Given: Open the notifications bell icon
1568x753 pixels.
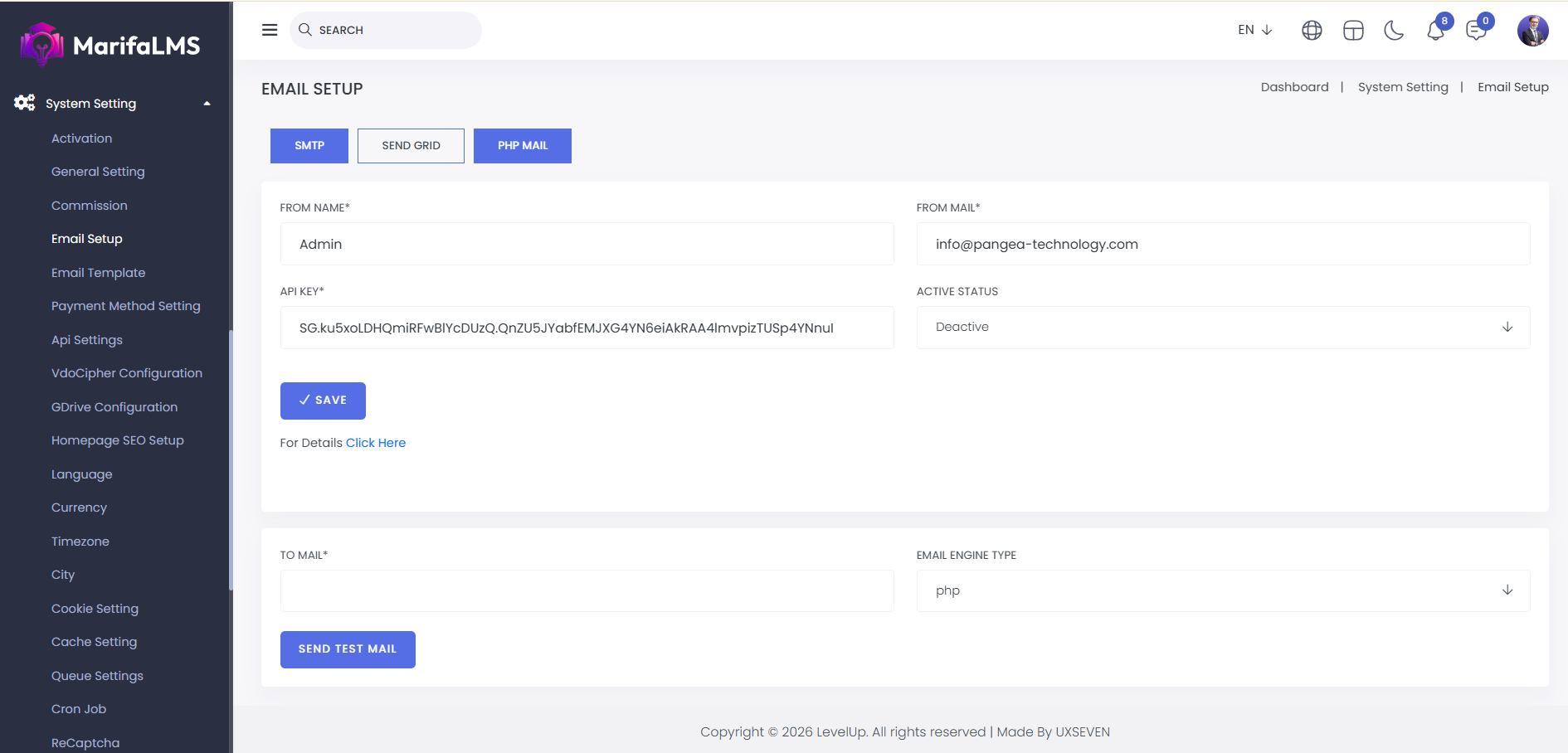Looking at the screenshot, I should (x=1435, y=32).
